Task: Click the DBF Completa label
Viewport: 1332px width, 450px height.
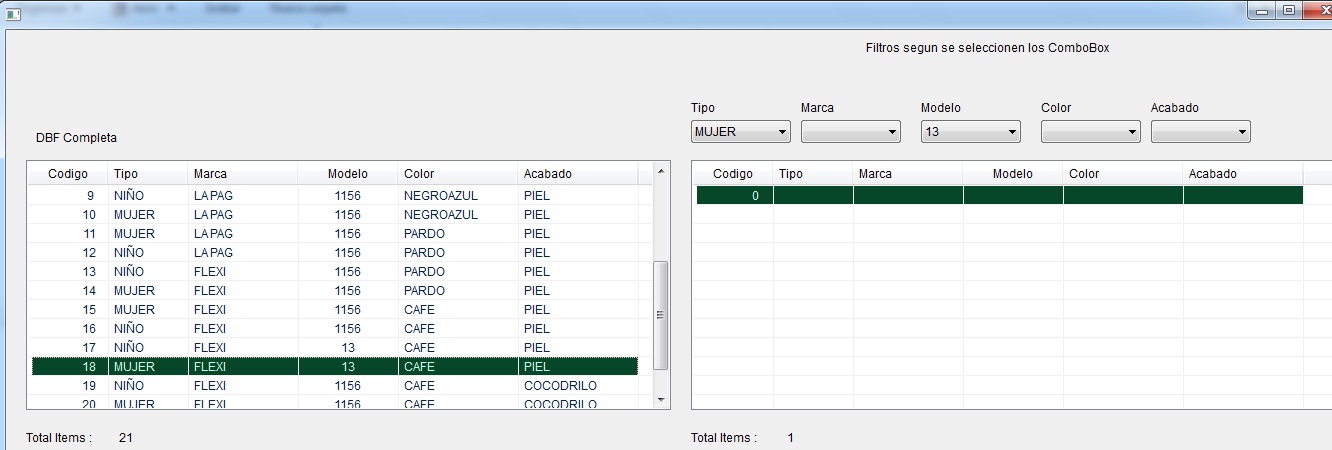Action: 76,138
